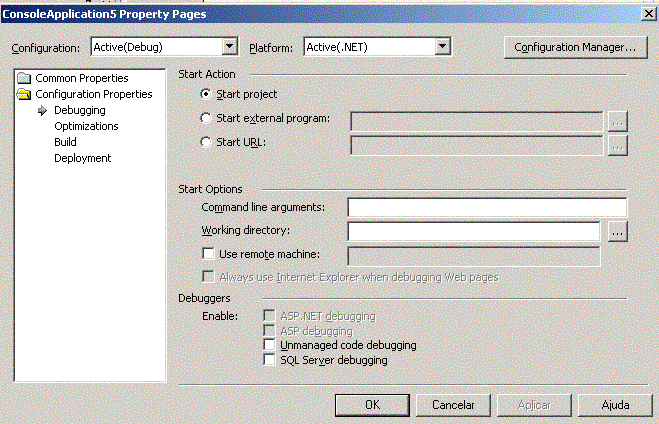Choose the Start URL radio option
659x424 pixels.
206,142
